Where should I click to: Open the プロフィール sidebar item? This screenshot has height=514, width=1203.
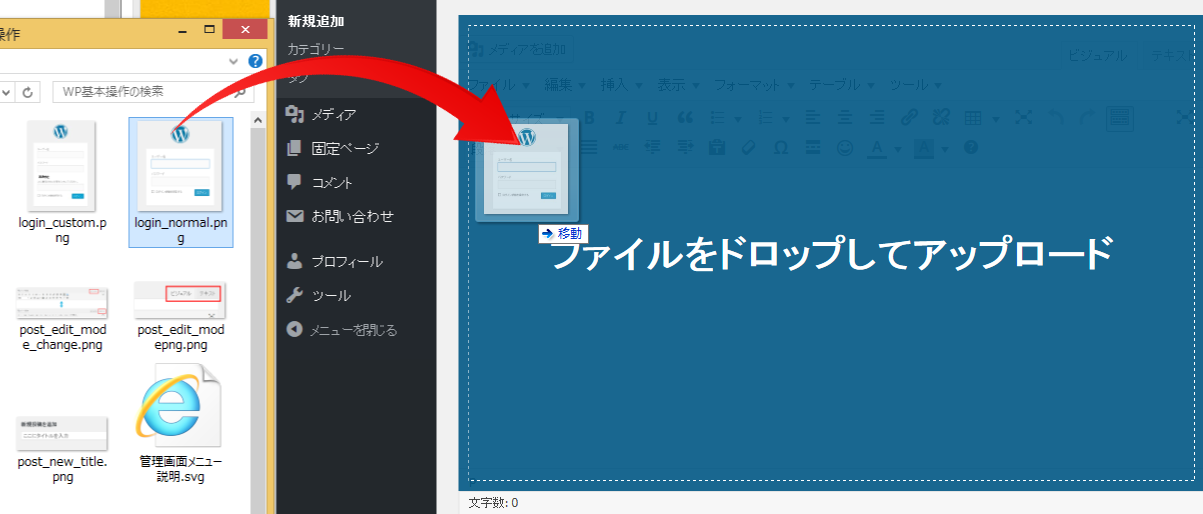[346, 262]
